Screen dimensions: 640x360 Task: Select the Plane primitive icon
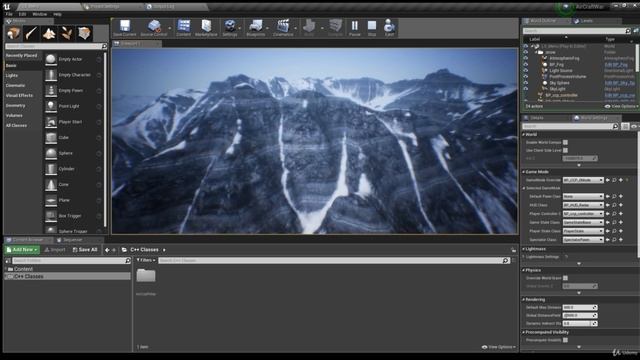51,200
